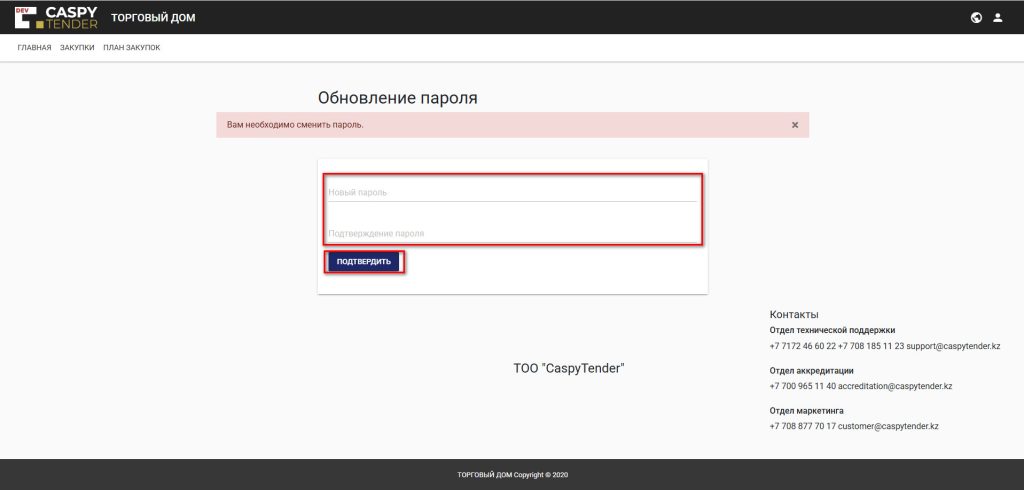Click the phone number +7 7172 46 60 22
Viewport: 1024px width, 490px height.
tap(802, 346)
